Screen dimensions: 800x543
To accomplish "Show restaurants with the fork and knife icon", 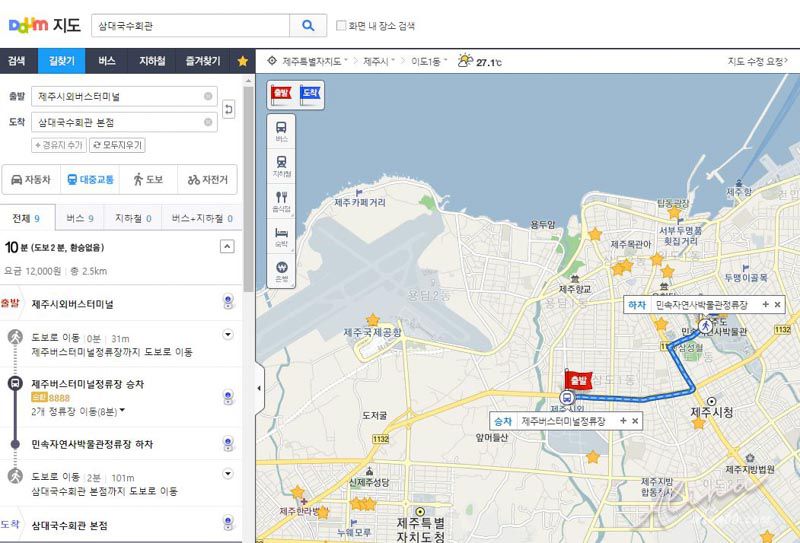I will [281, 202].
